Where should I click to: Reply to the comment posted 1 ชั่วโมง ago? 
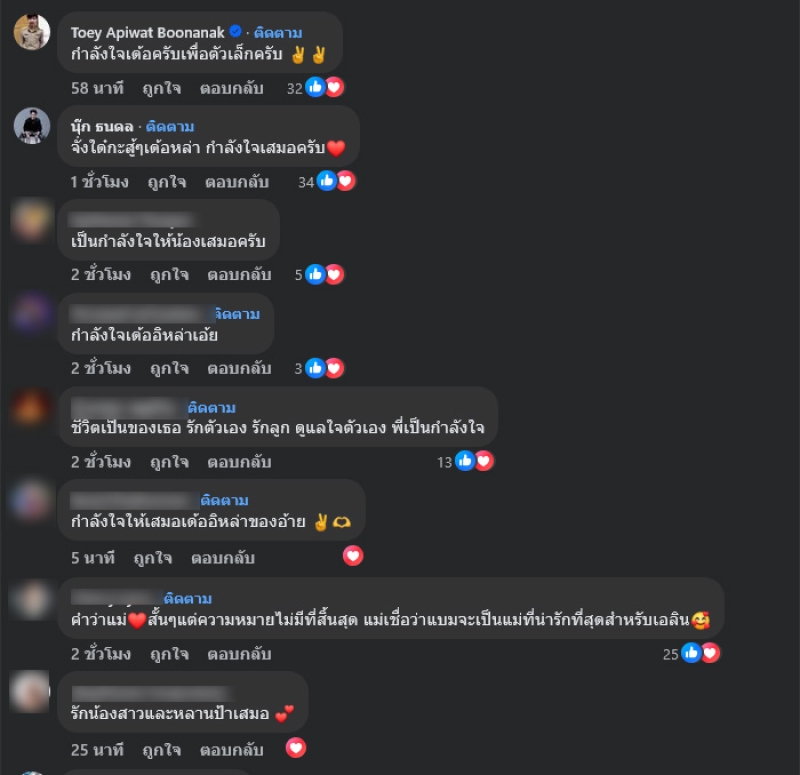(x=237, y=182)
